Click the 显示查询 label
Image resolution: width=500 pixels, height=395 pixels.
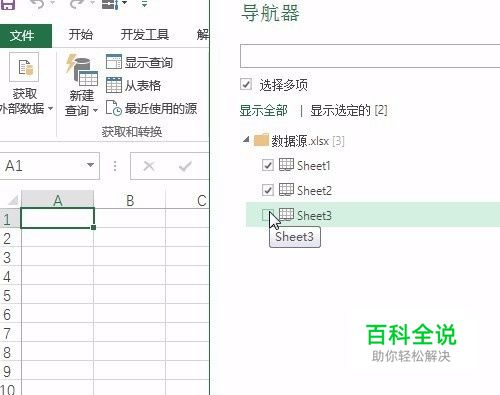click(149, 62)
